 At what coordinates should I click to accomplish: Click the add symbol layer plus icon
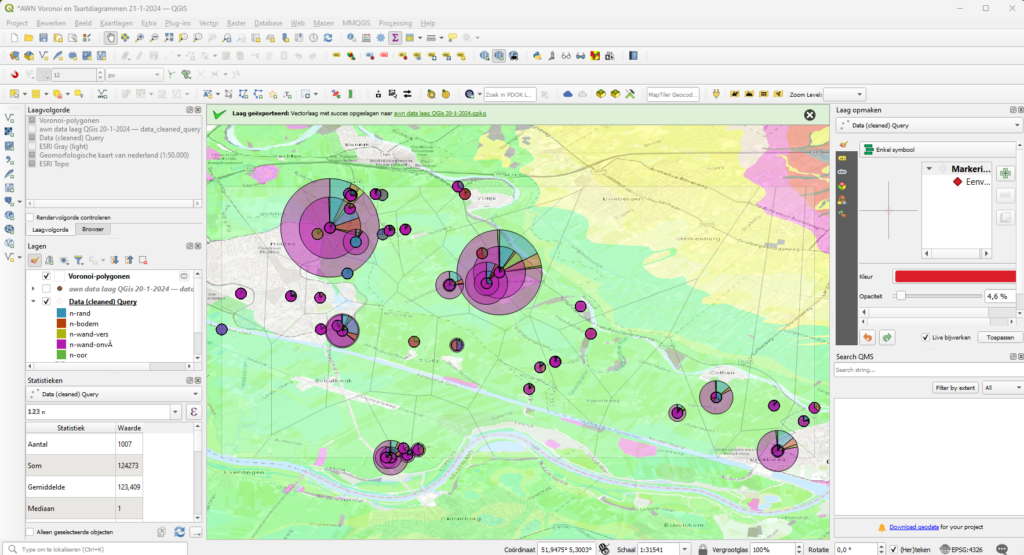click(1005, 173)
